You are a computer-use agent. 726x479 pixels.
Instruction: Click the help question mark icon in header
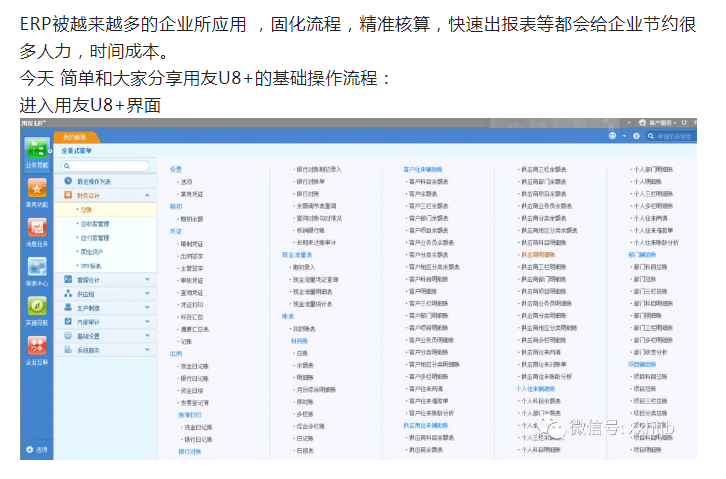636,136
